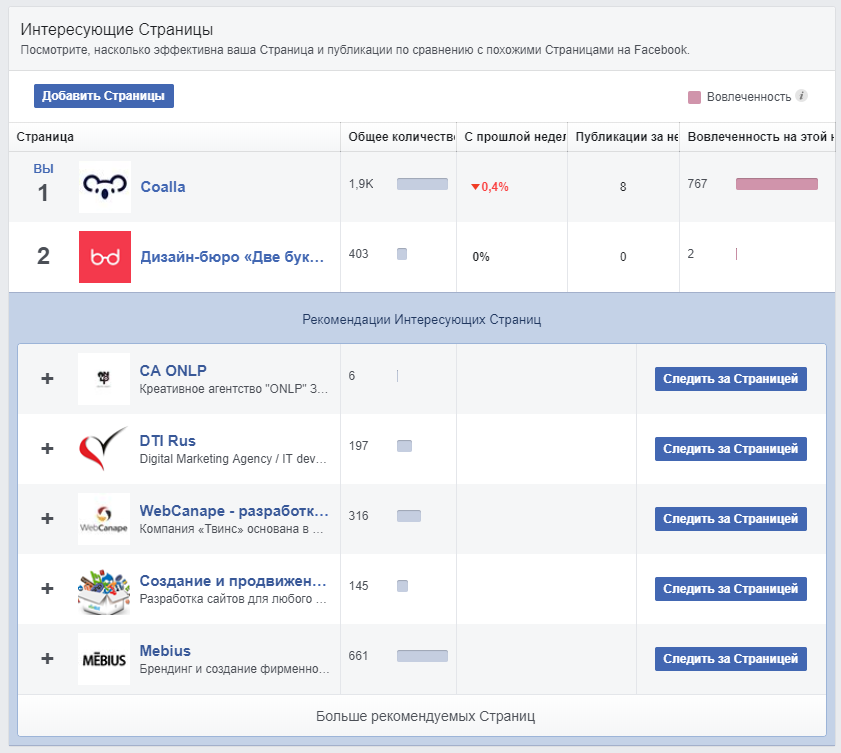Open the Создание и продвижен… link

(x=233, y=581)
